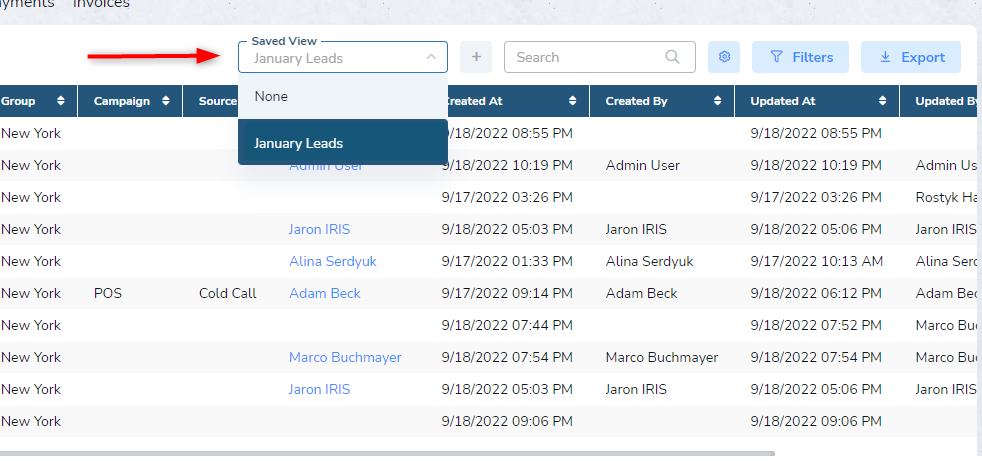Sort the Created By column
This screenshot has width=982, height=461.
coord(717,101)
